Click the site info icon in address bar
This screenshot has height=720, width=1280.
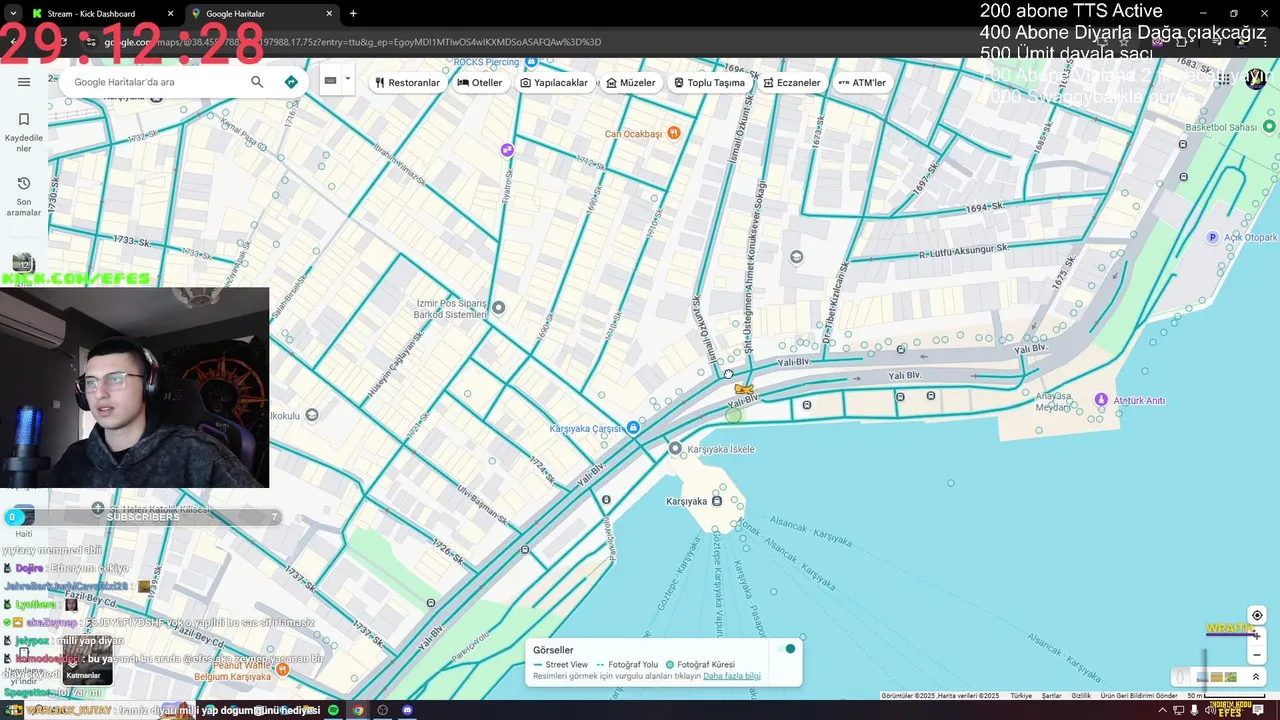pyautogui.click(x=91, y=42)
